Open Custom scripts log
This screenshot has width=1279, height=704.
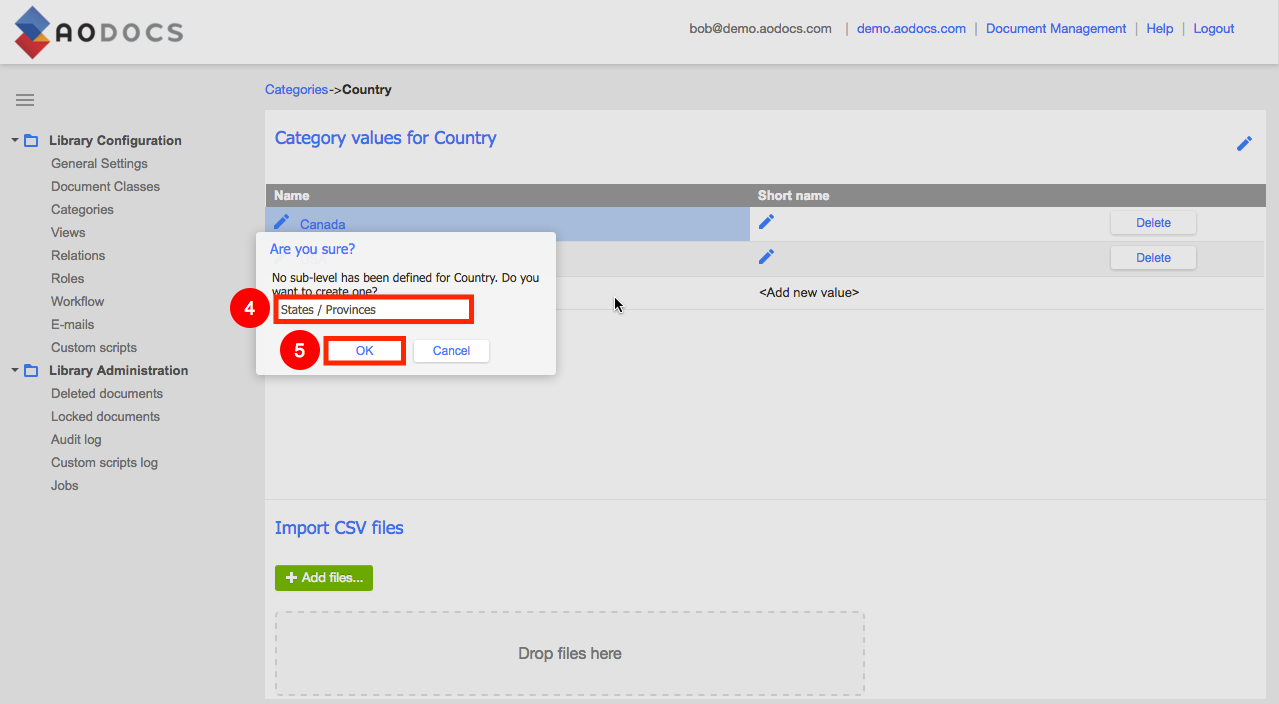click(x=104, y=463)
